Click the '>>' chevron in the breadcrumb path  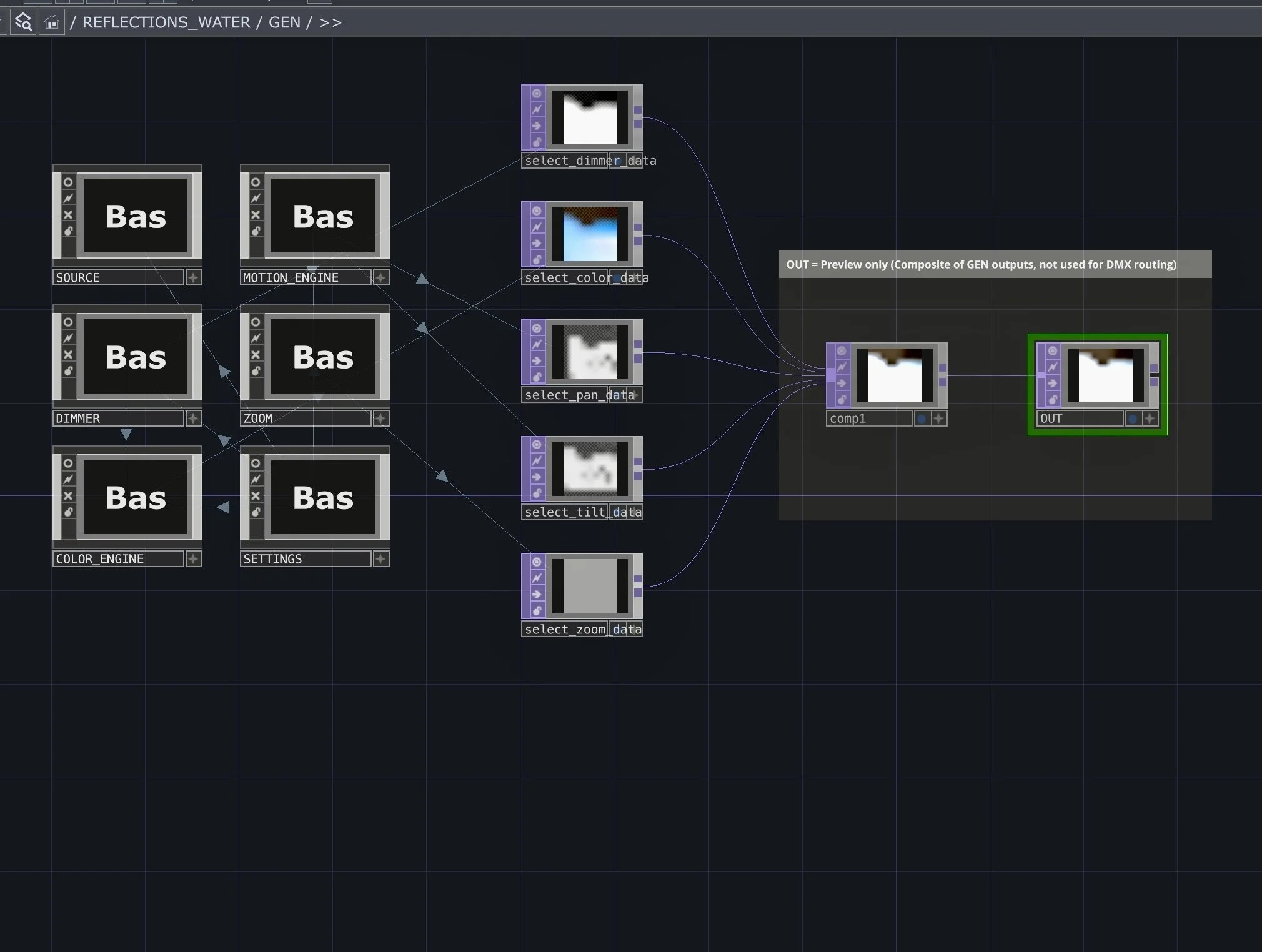330,22
